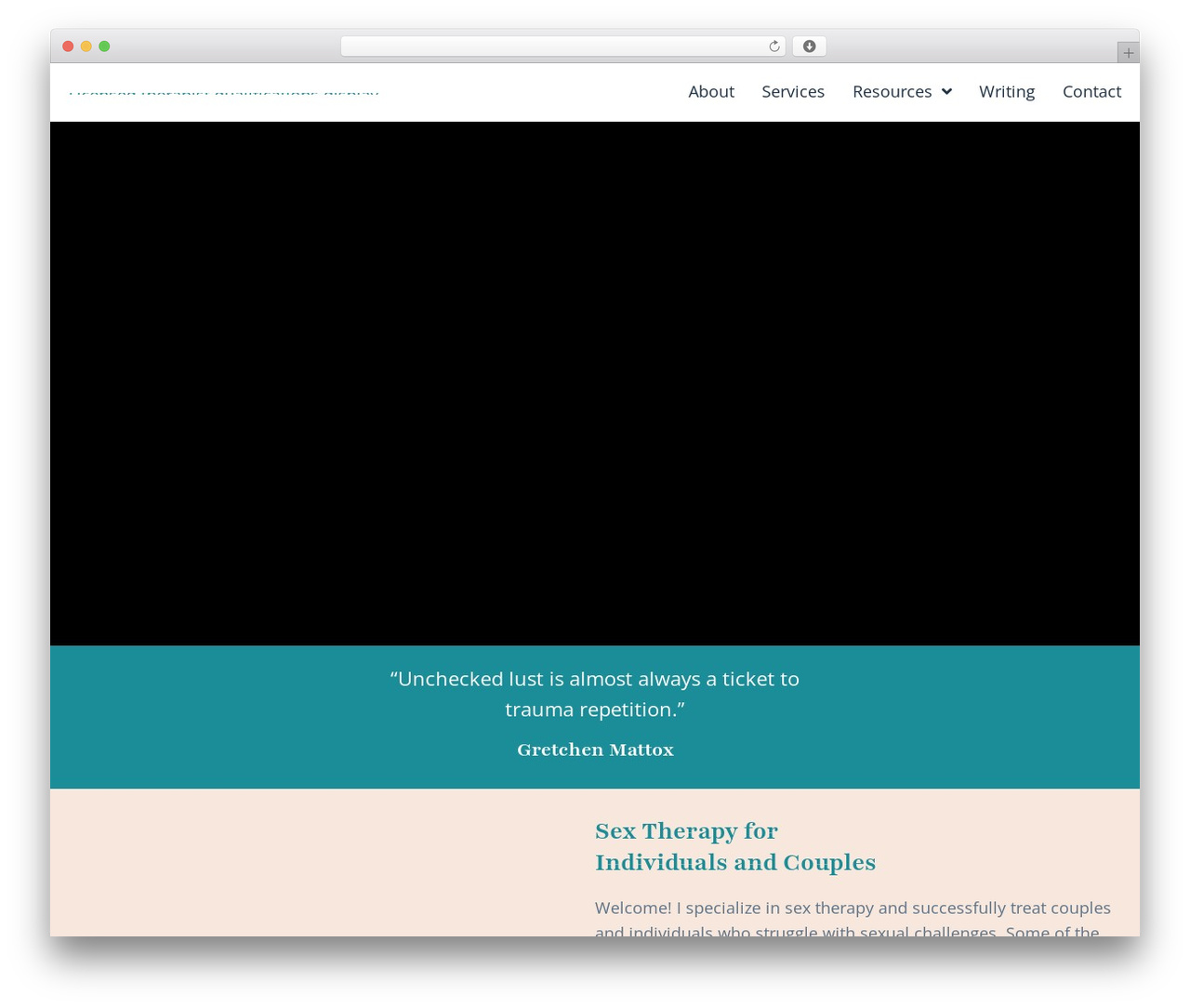This screenshot has height=1008, width=1190.
Task: Click the 'Unchecked lust' quote text
Action: coord(595,694)
